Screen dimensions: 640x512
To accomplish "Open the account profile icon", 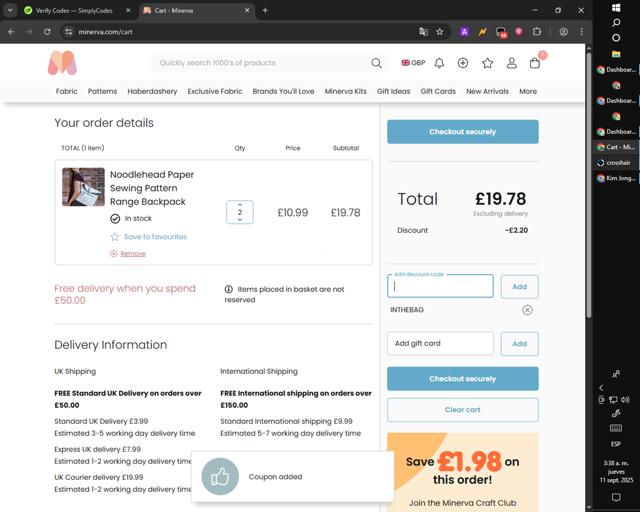I will 511,63.
